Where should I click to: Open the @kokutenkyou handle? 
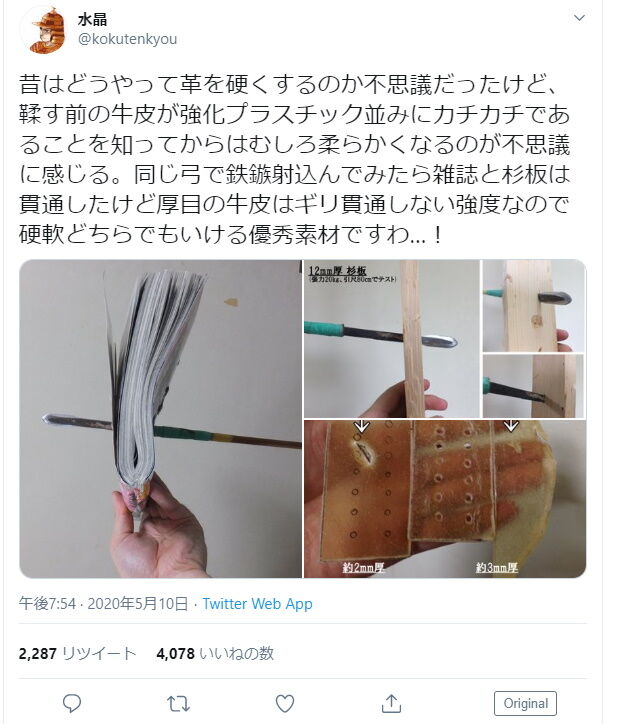click(x=127, y=39)
